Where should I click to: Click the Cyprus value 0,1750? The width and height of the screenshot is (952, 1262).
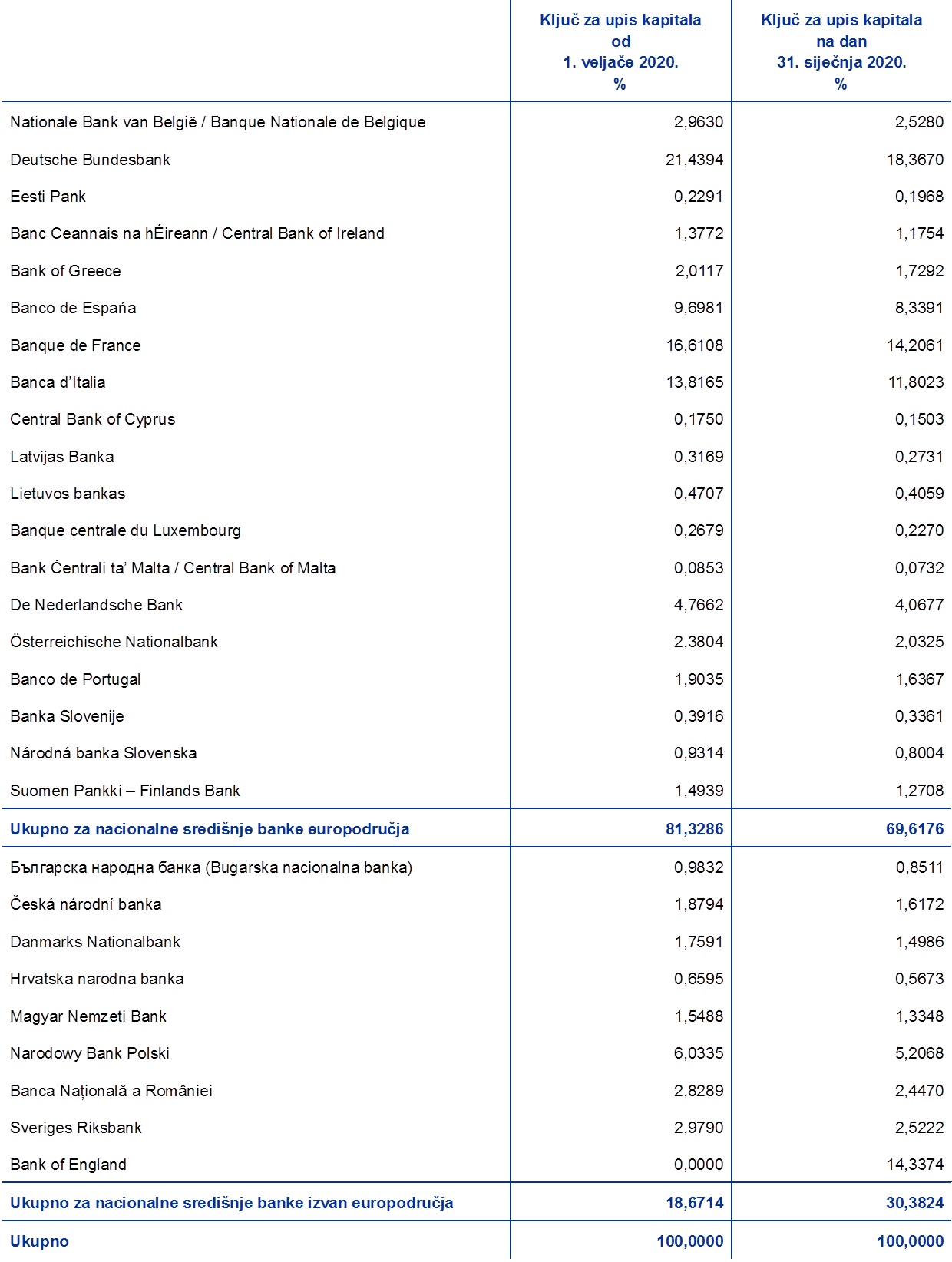(x=699, y=419)
